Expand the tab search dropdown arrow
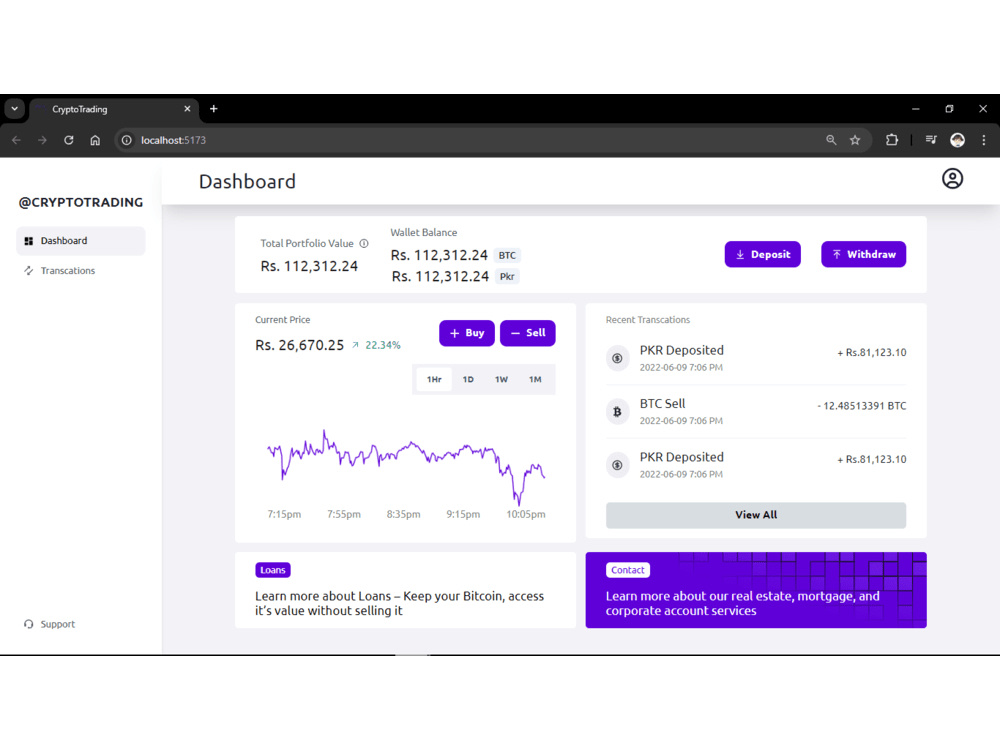The image size is (1000, 750). coord(15,109)
